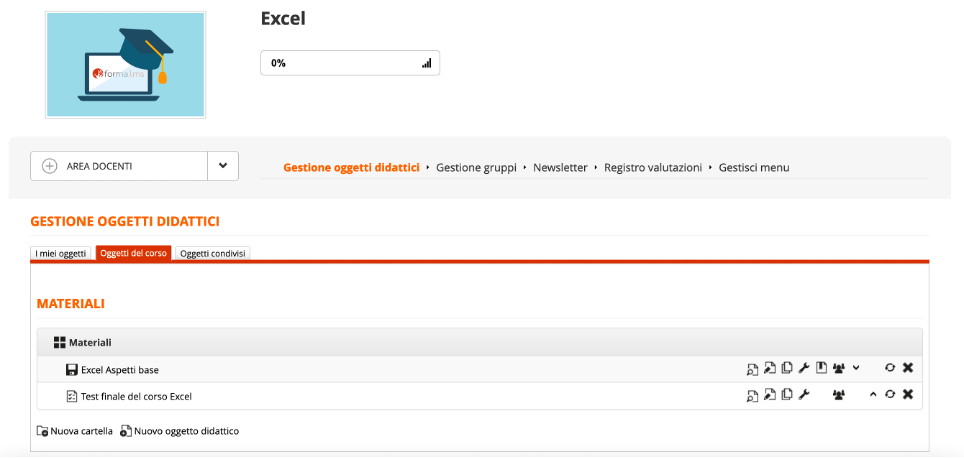Click the 0% course progress bar
Viewport: 964px width, 458px height.
coord(350,63)
